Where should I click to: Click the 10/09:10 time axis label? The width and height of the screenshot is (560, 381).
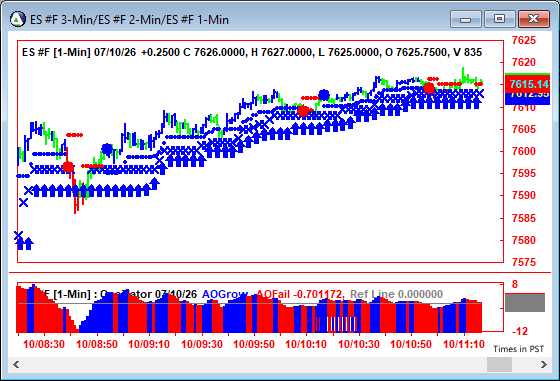[x=149, y=344]
